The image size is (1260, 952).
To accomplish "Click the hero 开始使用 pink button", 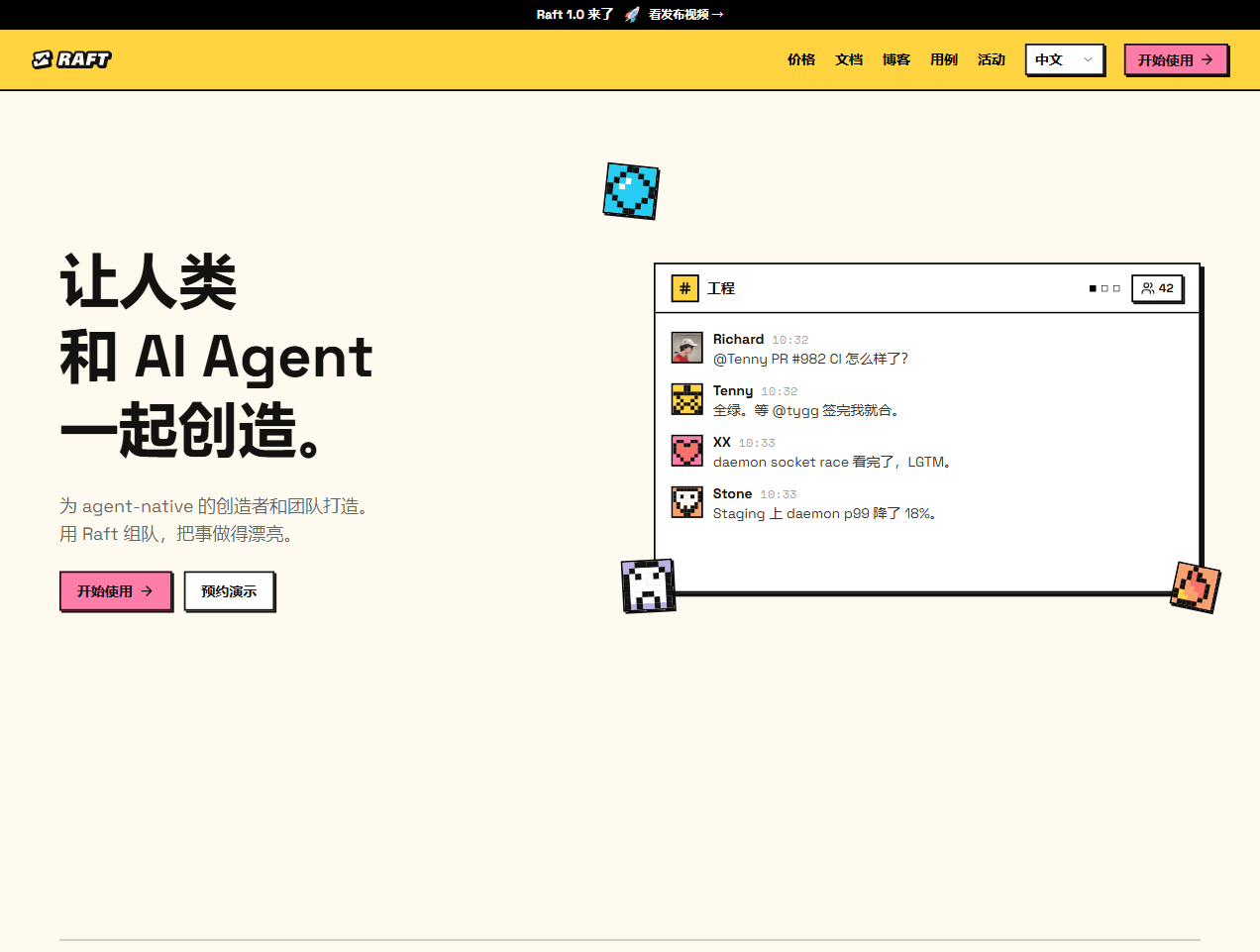I will [116, 590].
